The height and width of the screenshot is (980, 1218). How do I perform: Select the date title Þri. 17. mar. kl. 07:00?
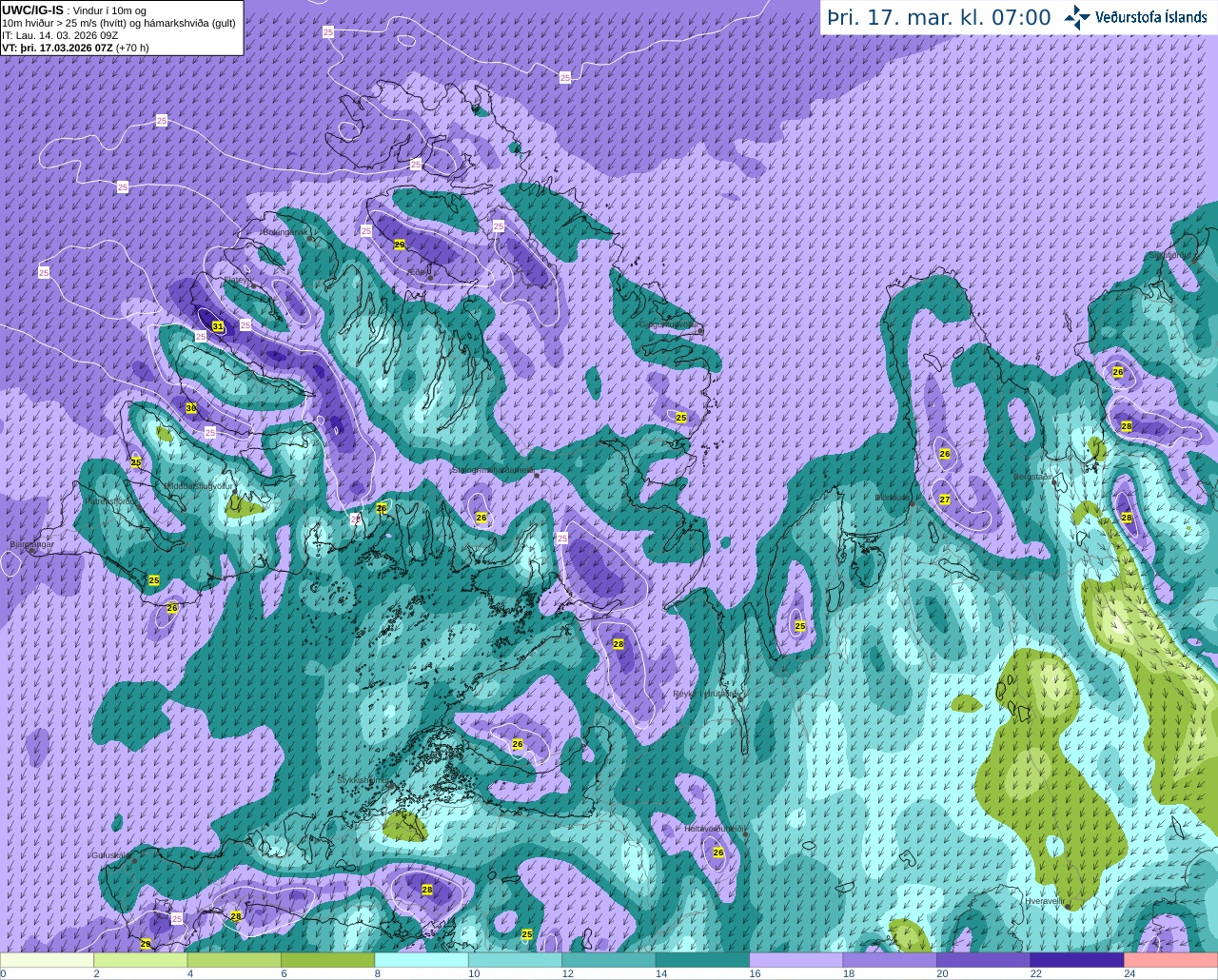point(939,17)
